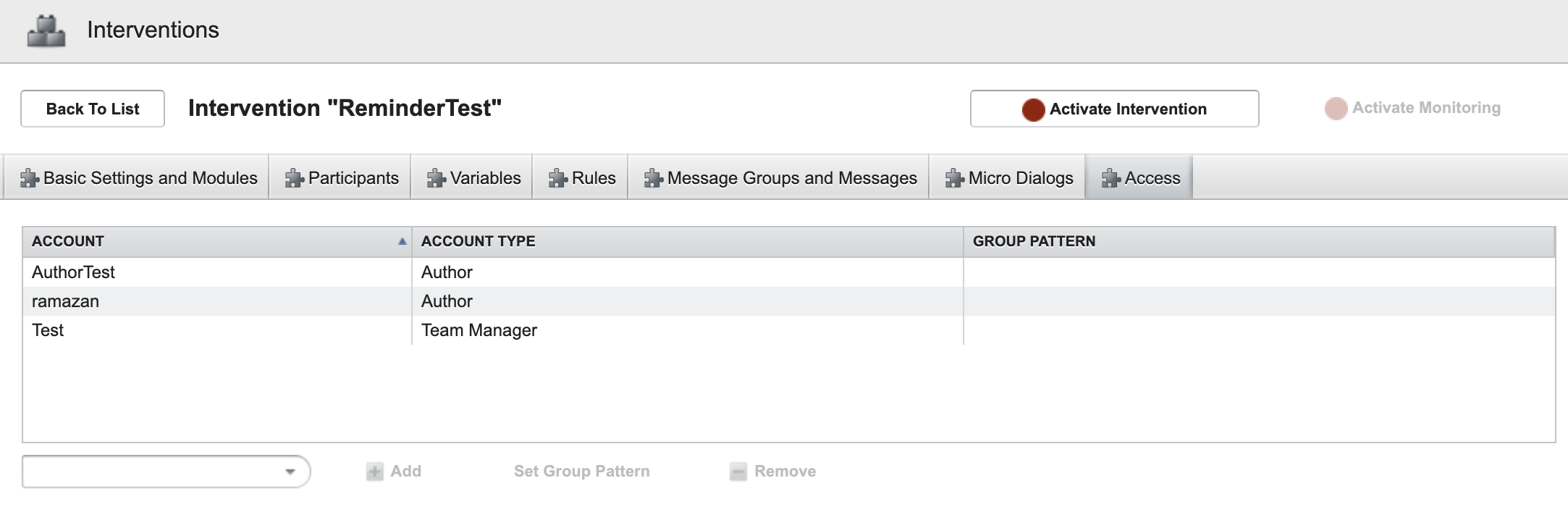Click the puzzle icon on Micro Dialogs tab
This screenshot has height=507, width=1568.
click(x=954, y=178)
